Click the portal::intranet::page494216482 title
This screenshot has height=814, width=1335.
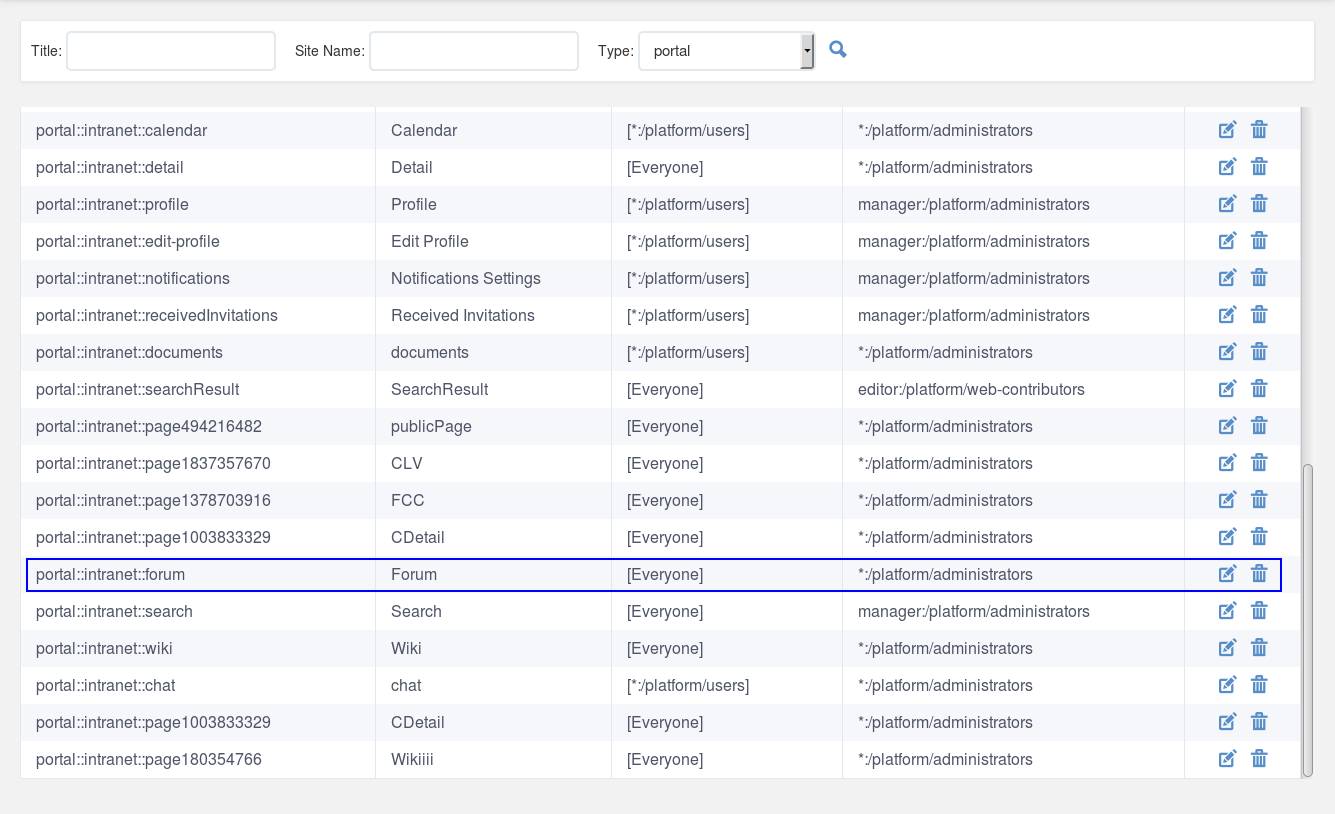[x=149, y=426]
